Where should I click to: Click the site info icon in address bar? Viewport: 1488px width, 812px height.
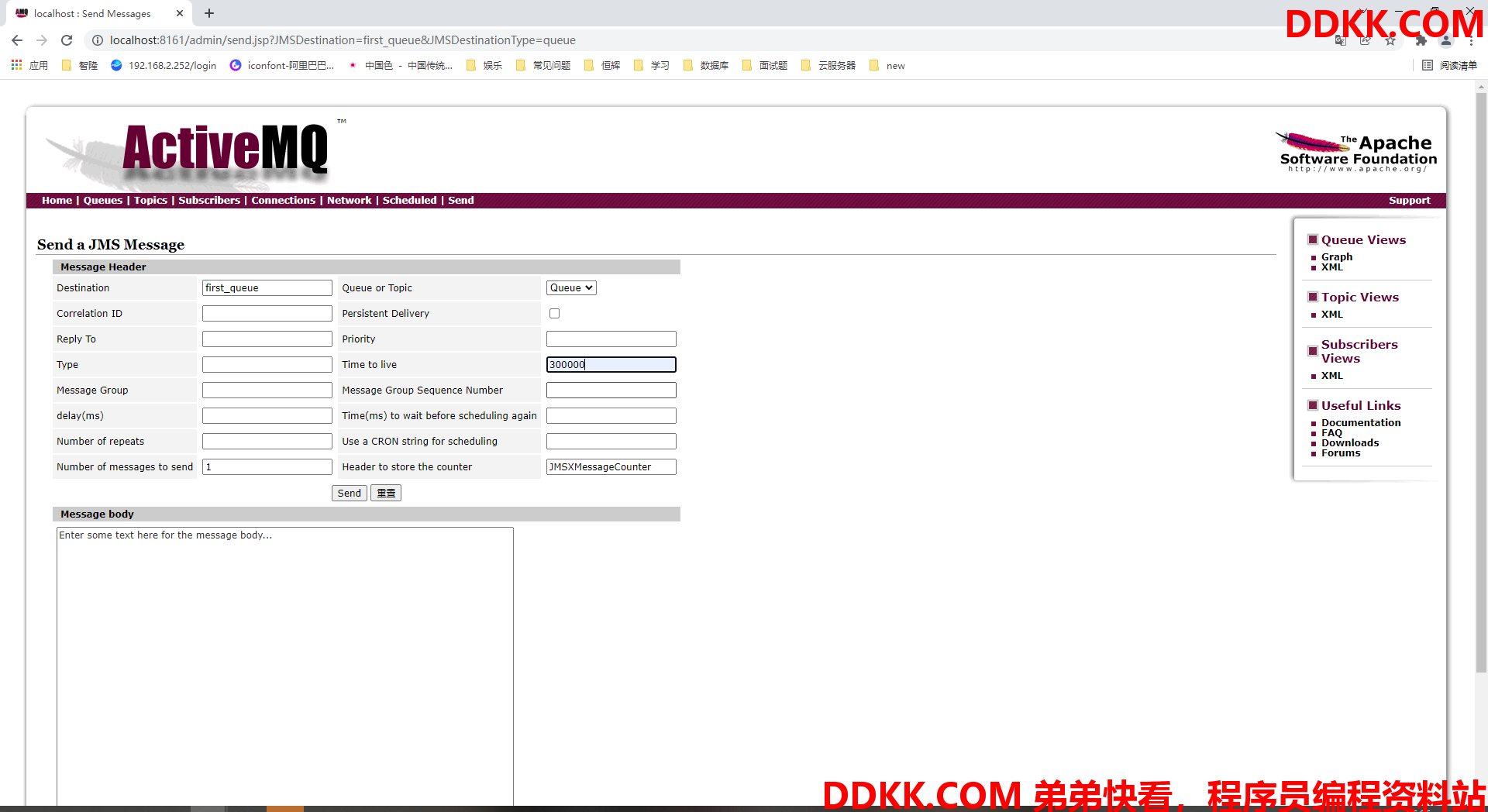pyautogui.click(x=97, y=40)
